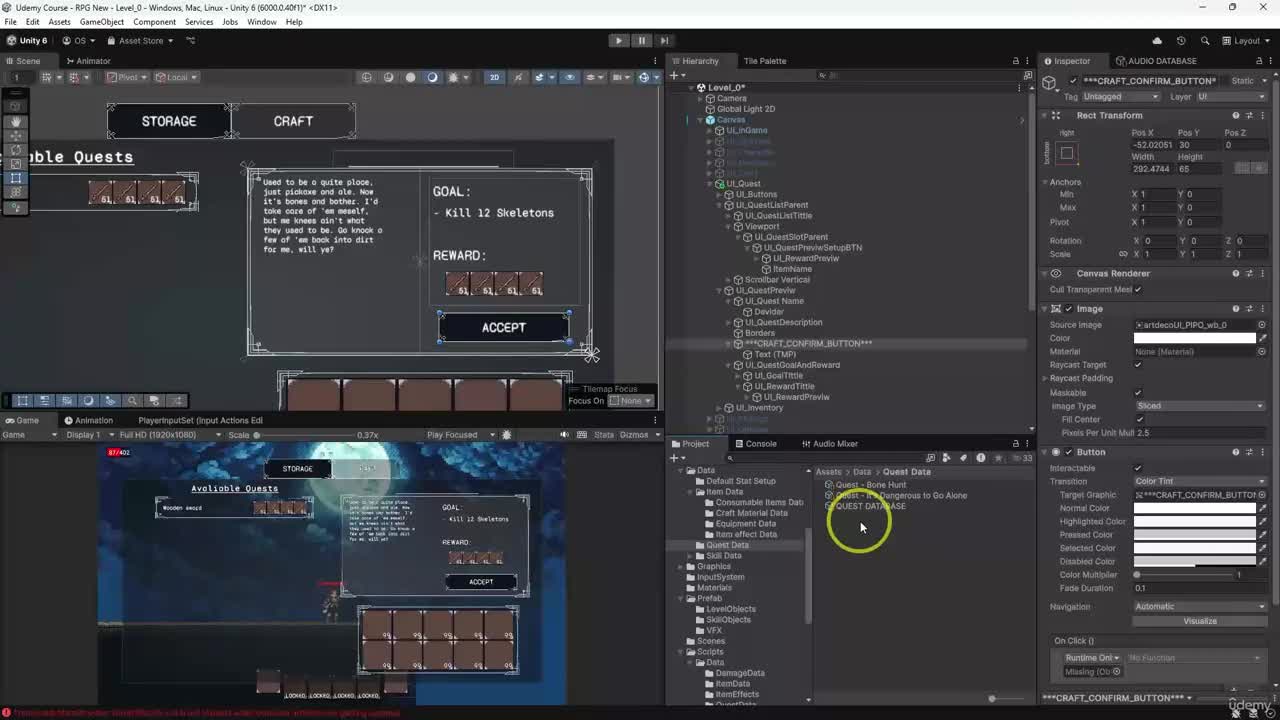
Task: Open the Component menu
Action: click(x=154, y=22)
